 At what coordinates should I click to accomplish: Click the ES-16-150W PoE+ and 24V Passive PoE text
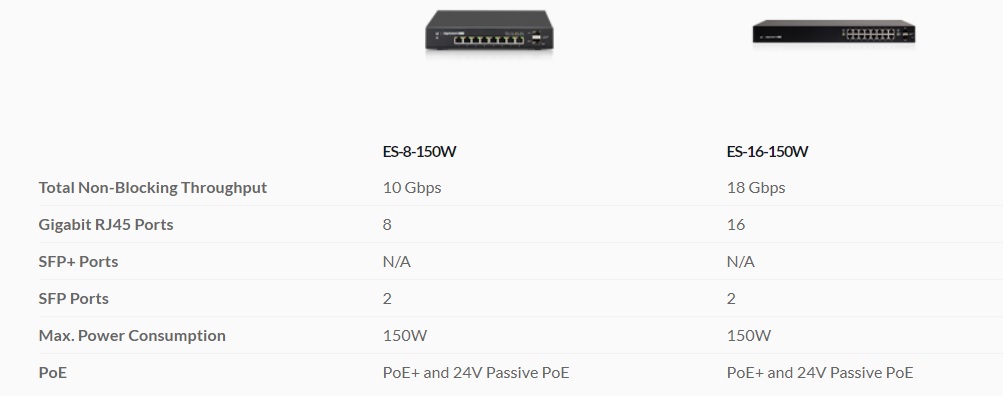(820, 373)
